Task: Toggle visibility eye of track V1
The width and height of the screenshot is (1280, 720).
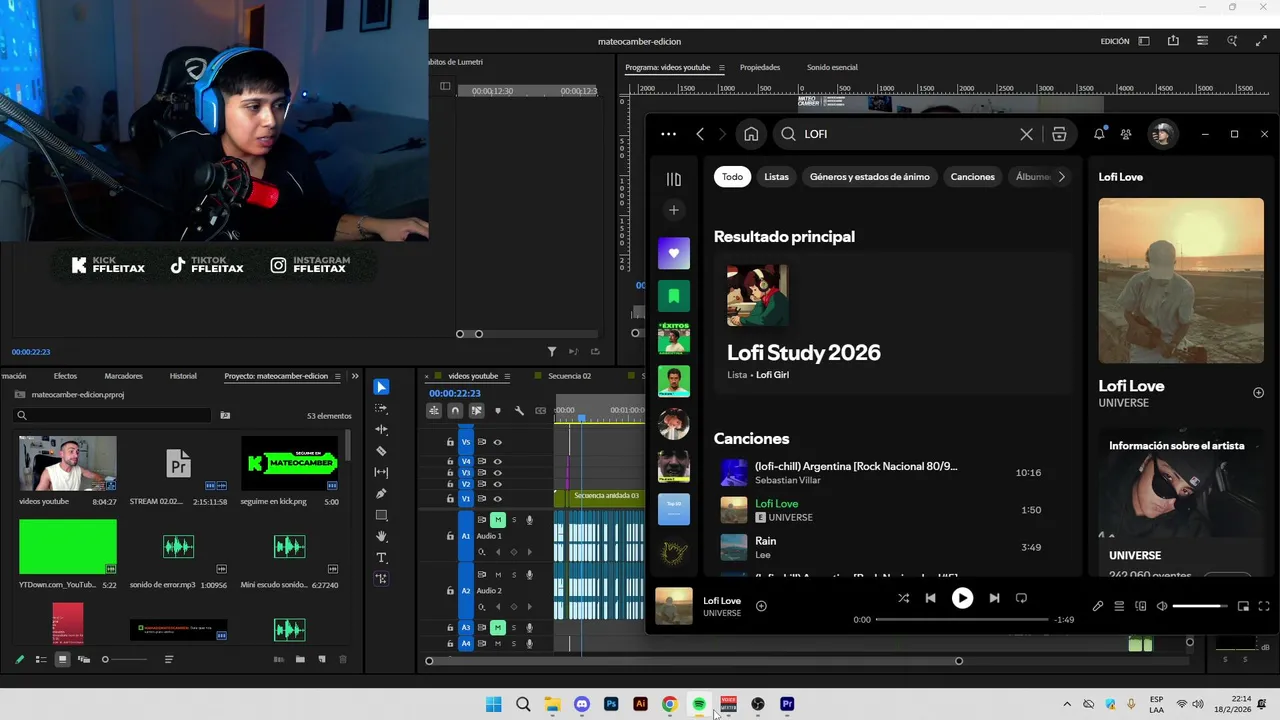Action: (497, 499)
